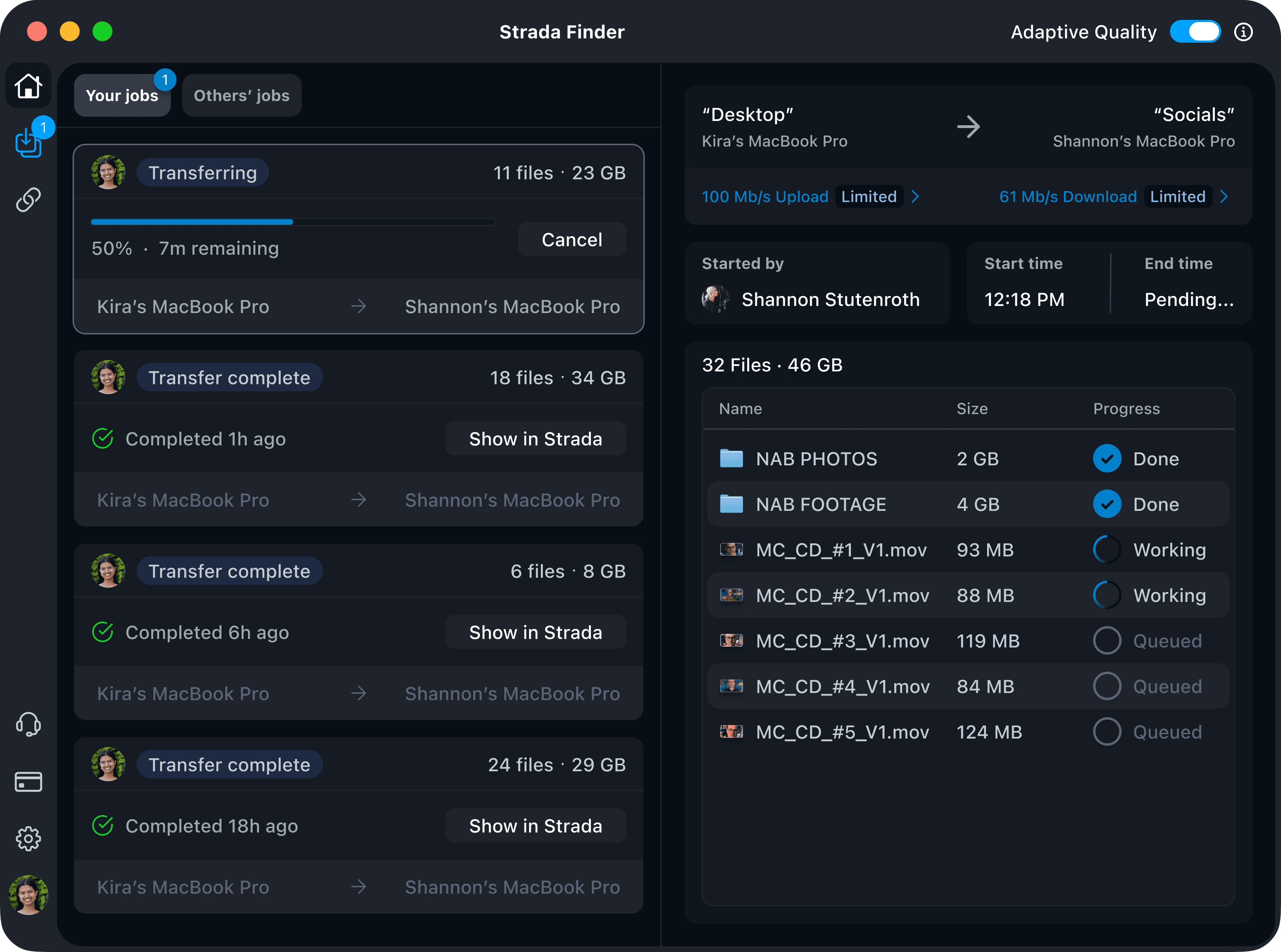
Task: Click the "Socials" destination folder name
Action: tap(1194, 115)
